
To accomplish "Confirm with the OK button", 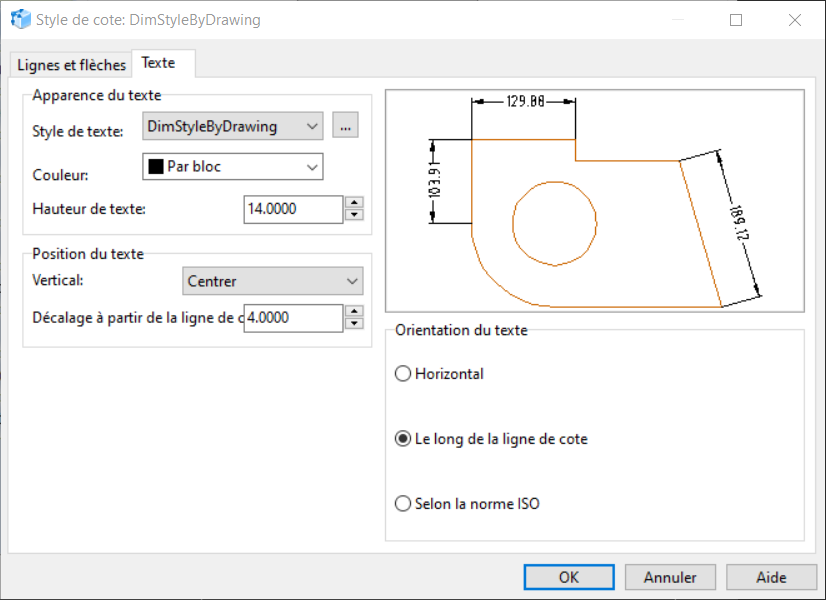I will coord(568,577).
